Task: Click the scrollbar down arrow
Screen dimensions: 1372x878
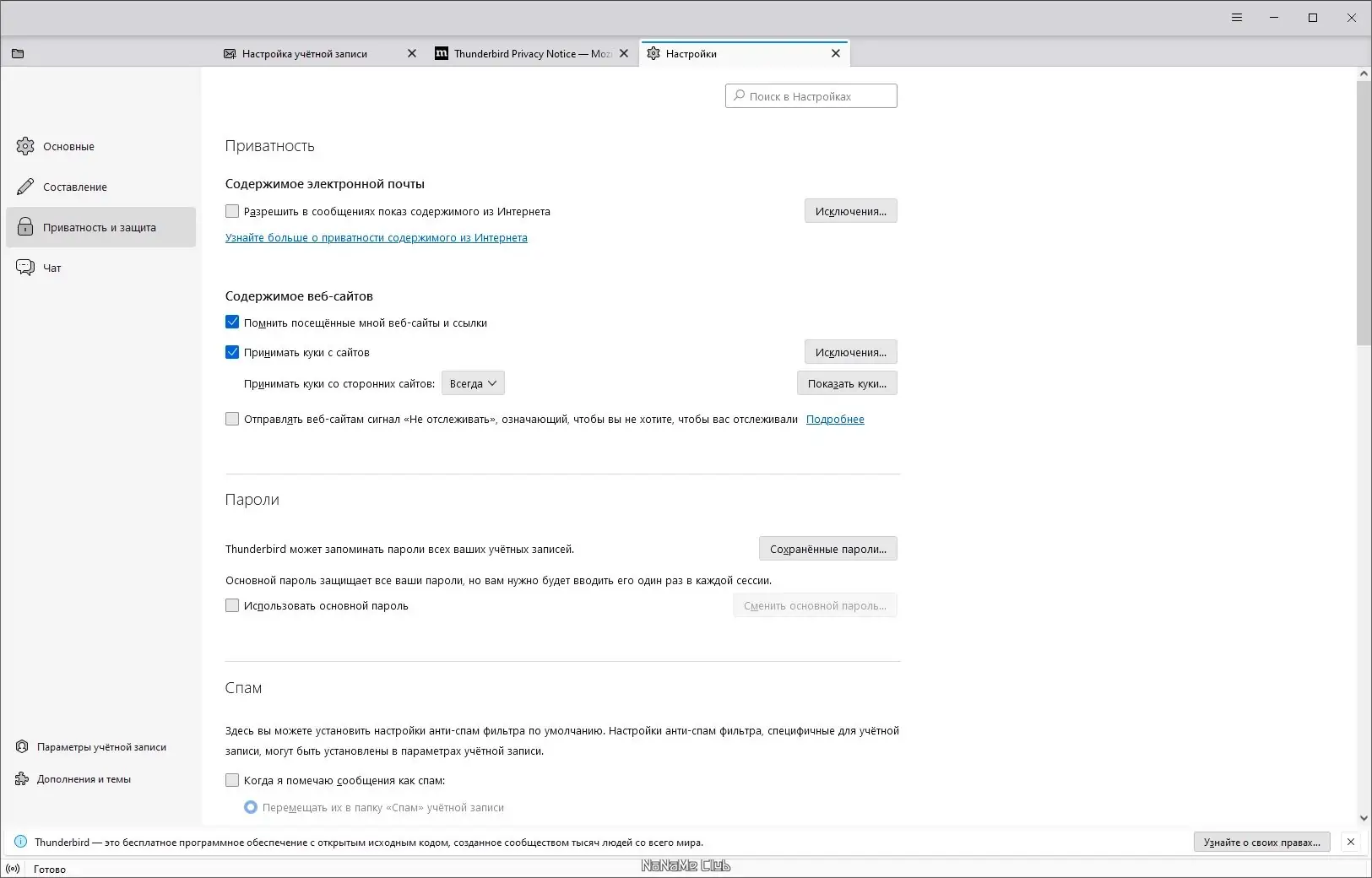Action: [1364, 817]
